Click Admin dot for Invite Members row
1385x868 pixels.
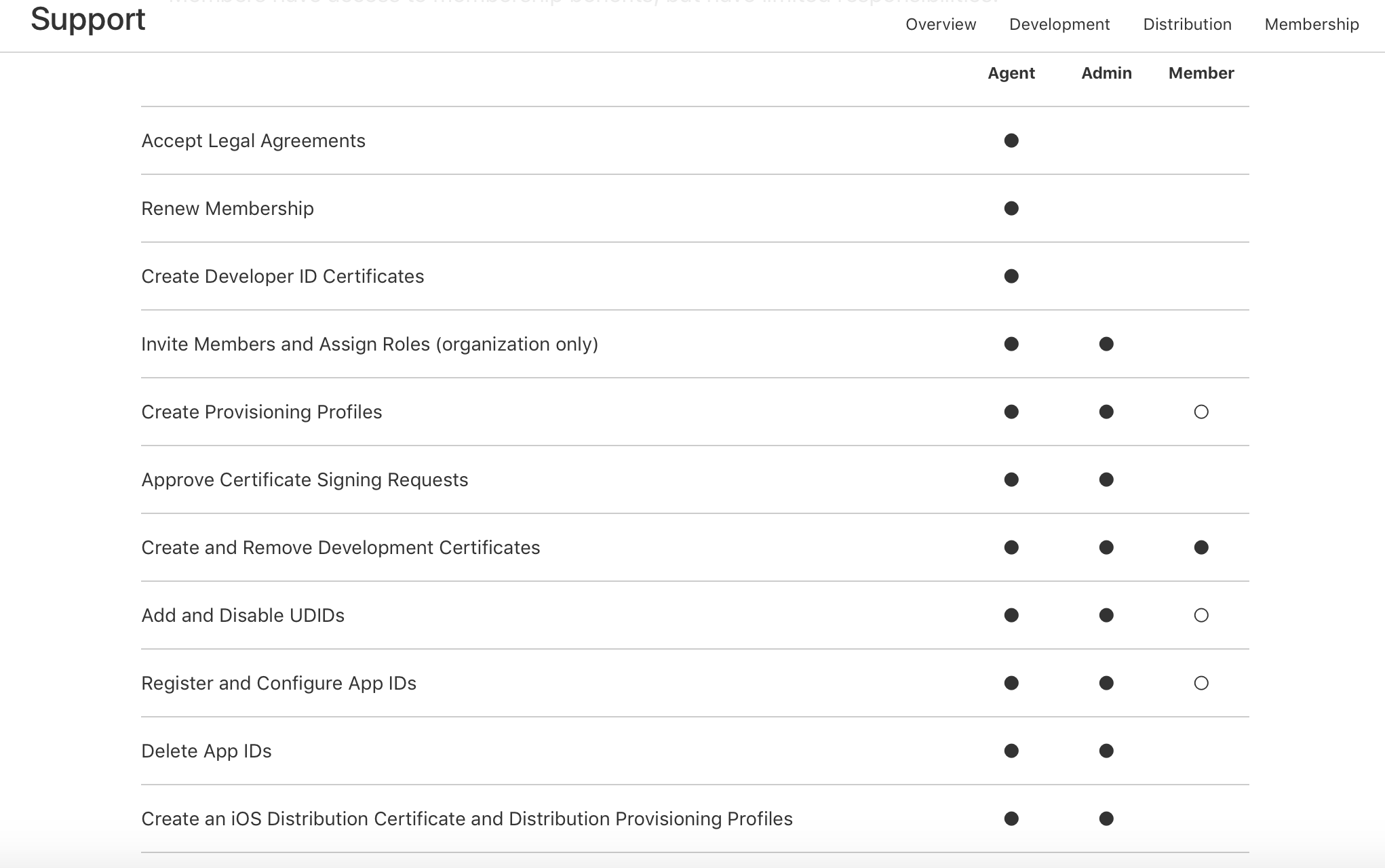(x=1106, y=344)
